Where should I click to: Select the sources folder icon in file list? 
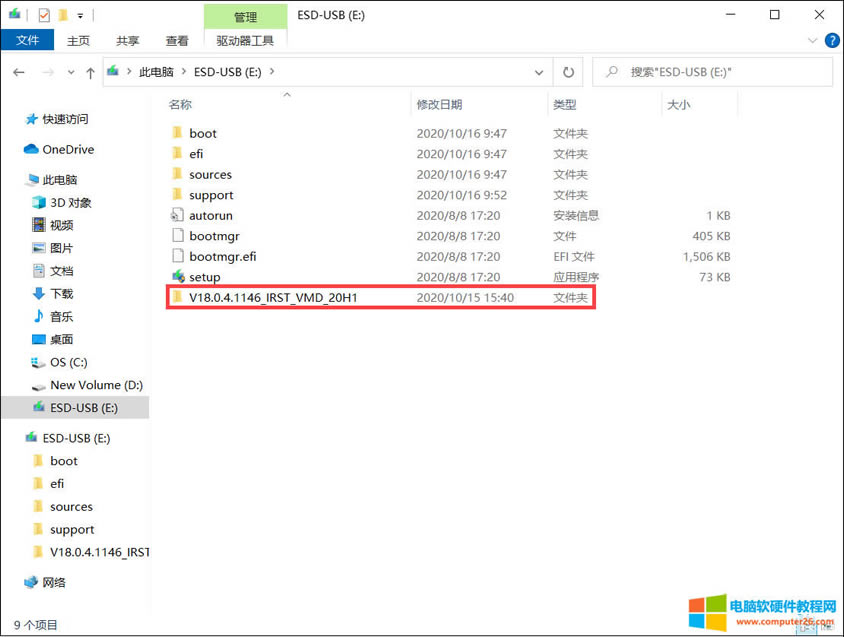(177, 173)
